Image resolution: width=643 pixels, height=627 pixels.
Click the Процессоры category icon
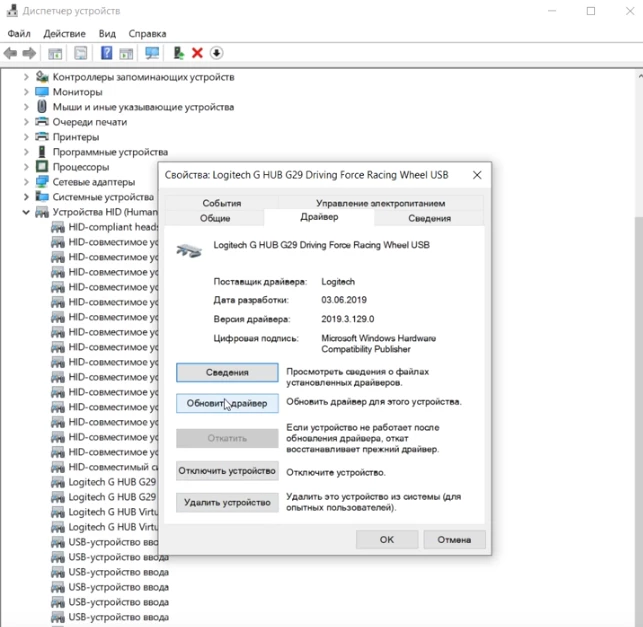point(42,167)
